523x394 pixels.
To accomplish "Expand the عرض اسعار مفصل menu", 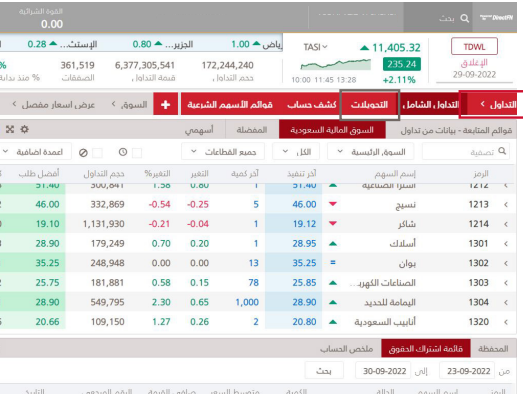I will click(53, 105).
